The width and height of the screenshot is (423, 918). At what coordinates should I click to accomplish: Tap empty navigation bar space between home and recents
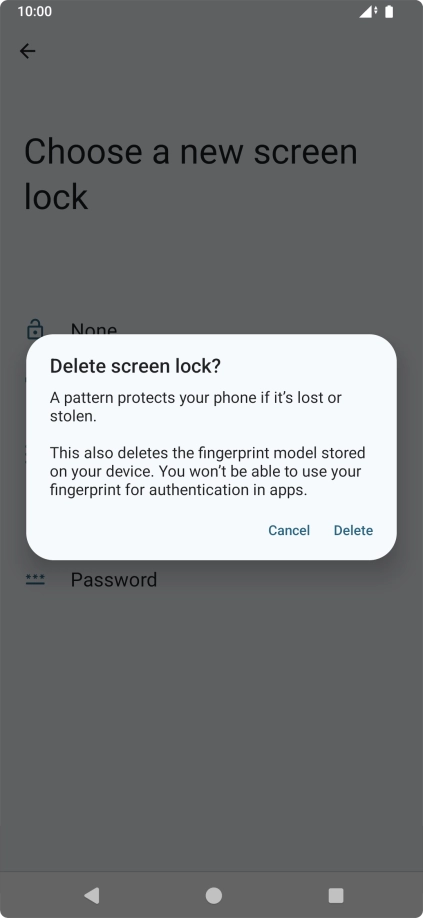275,895
